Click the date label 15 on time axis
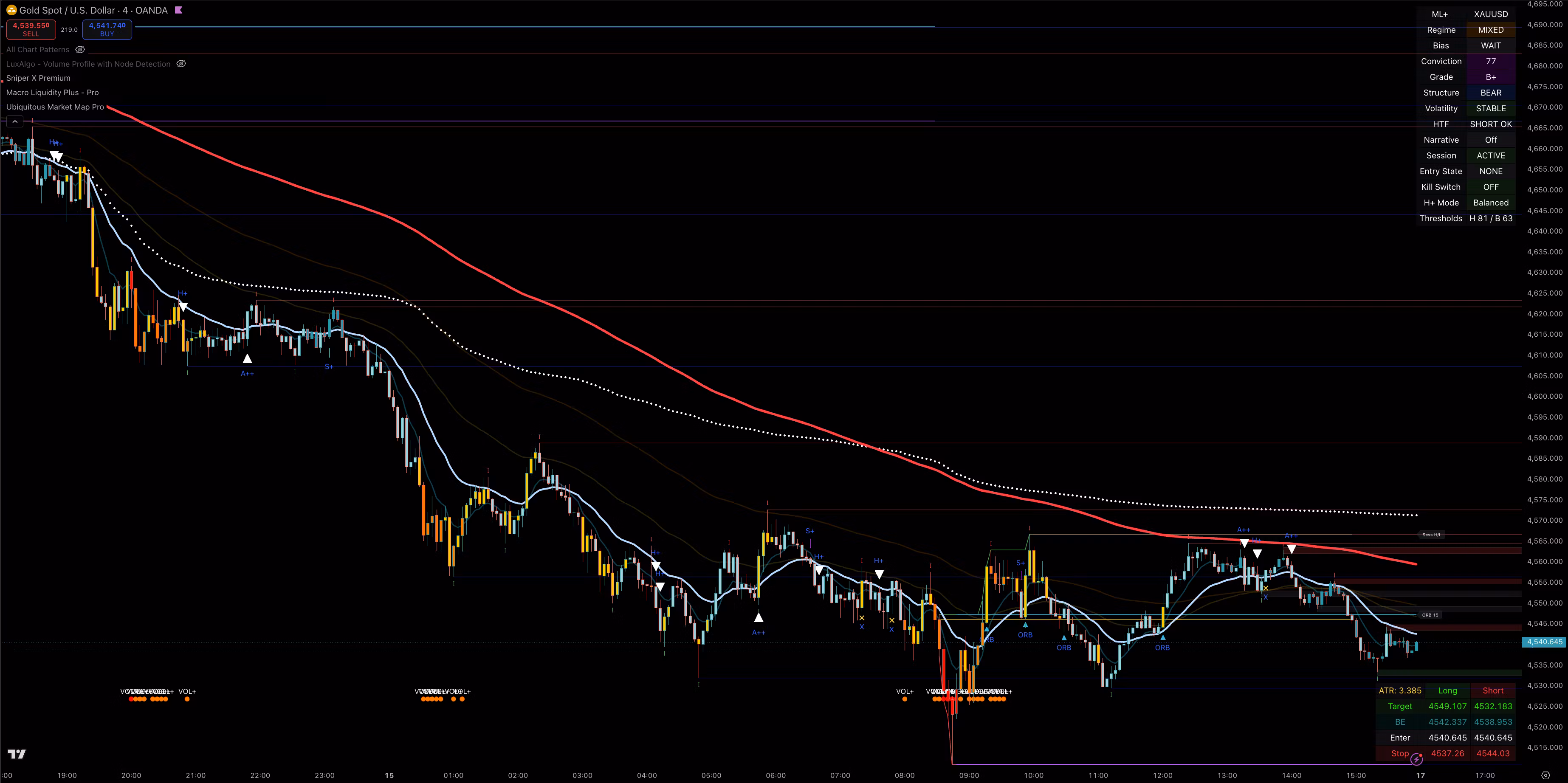This screenshot has width=1568, height=783. tap(389, 776)
